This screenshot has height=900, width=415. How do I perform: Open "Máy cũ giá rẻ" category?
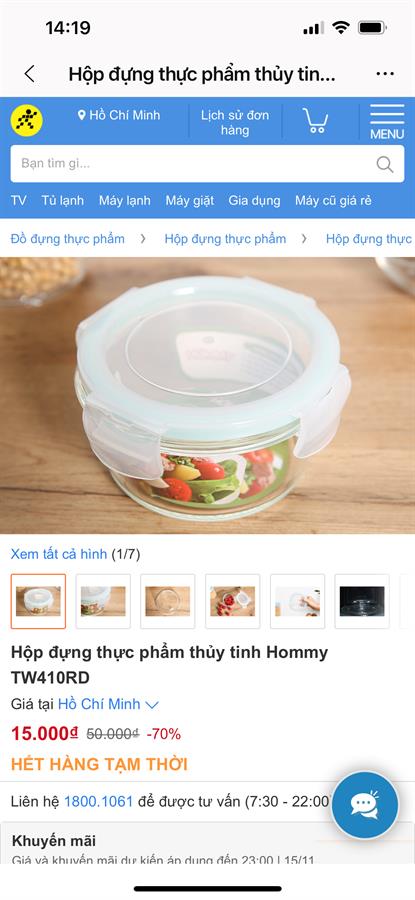point(333,200)
